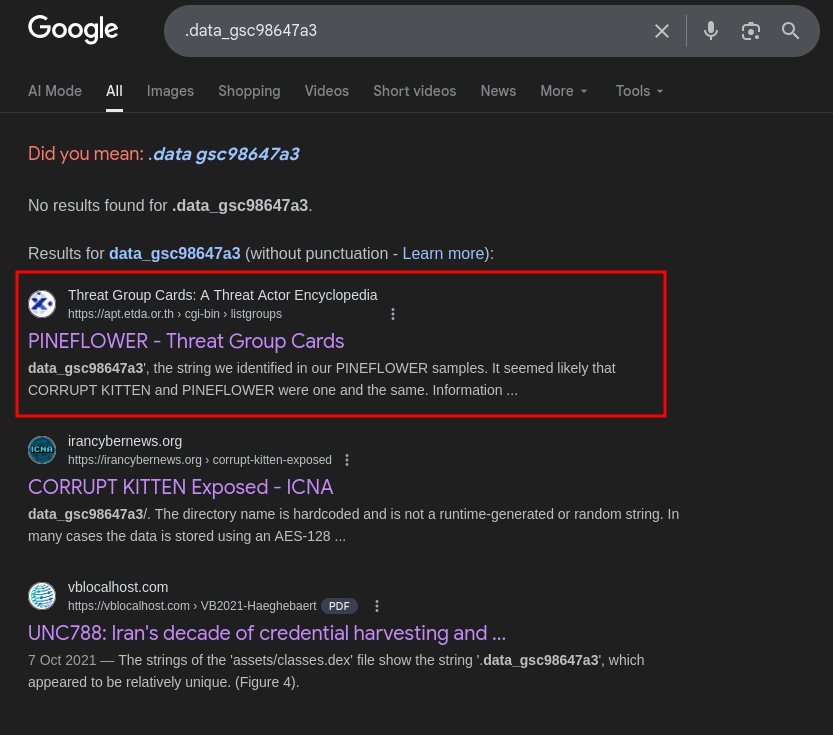Switch to the Images tab
This screenshot has height=735, width=833.
170,91
